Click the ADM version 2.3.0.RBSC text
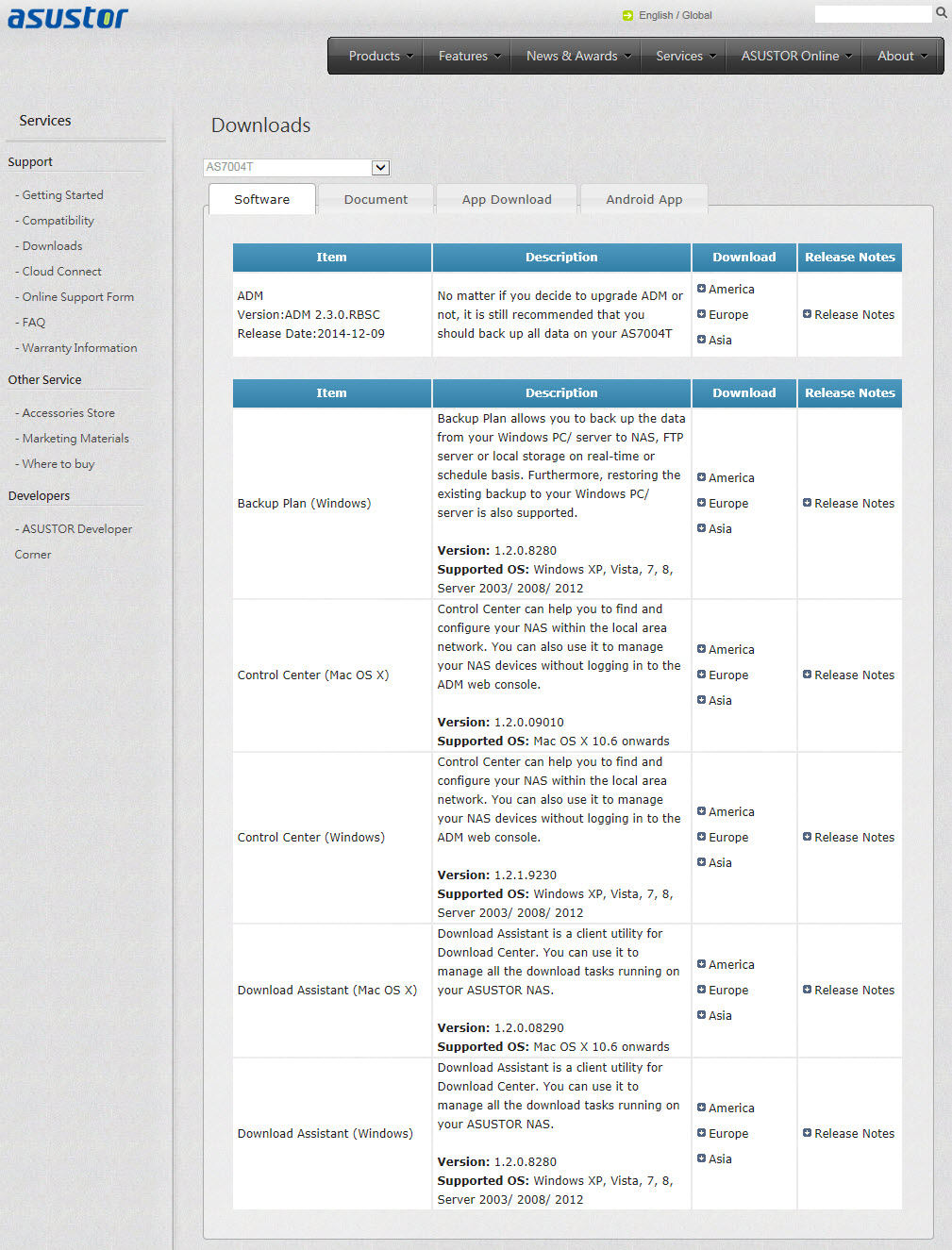952x1250 pixels. [309, 314]
